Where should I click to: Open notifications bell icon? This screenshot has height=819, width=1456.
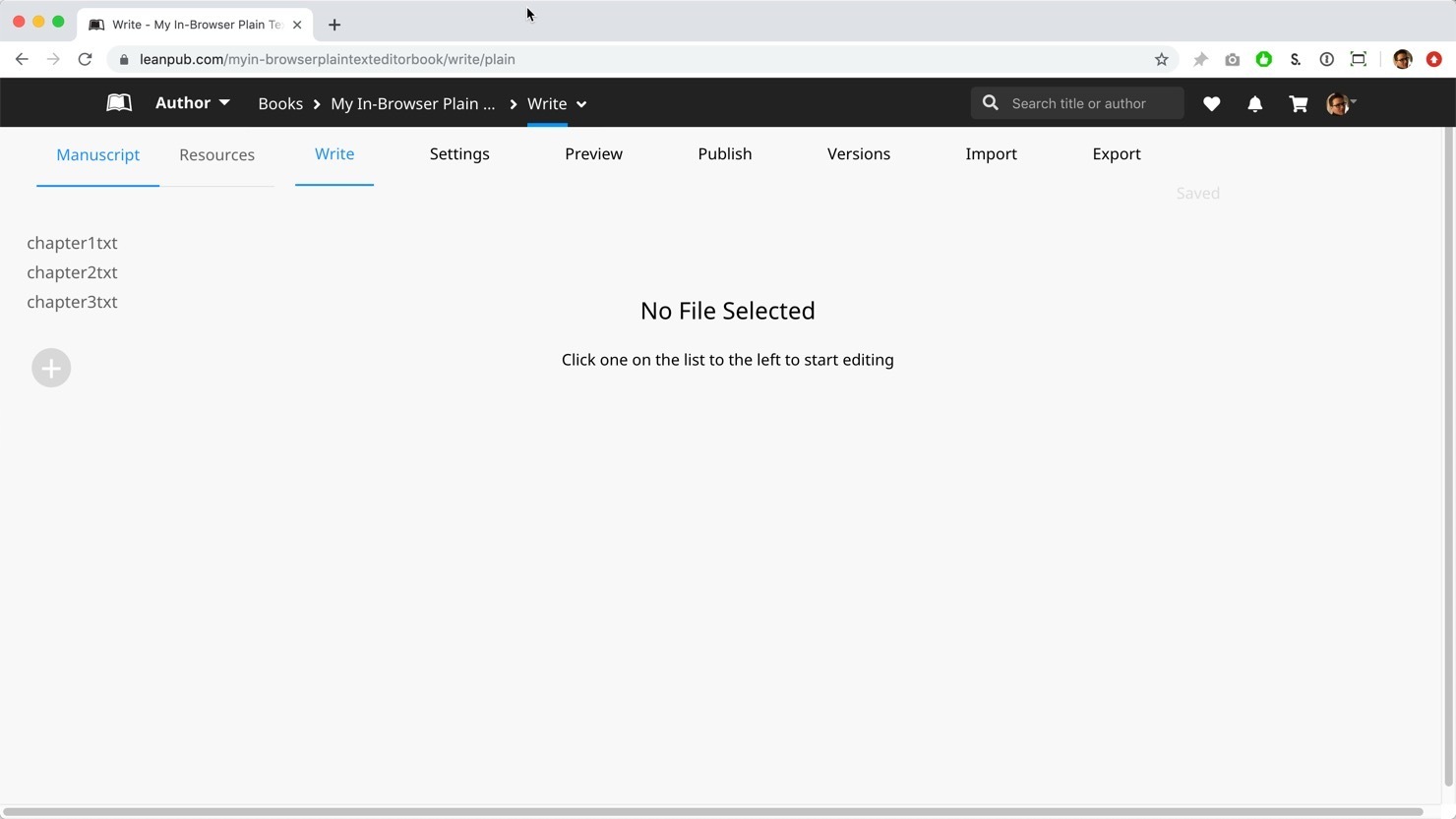pos(1254,103)
